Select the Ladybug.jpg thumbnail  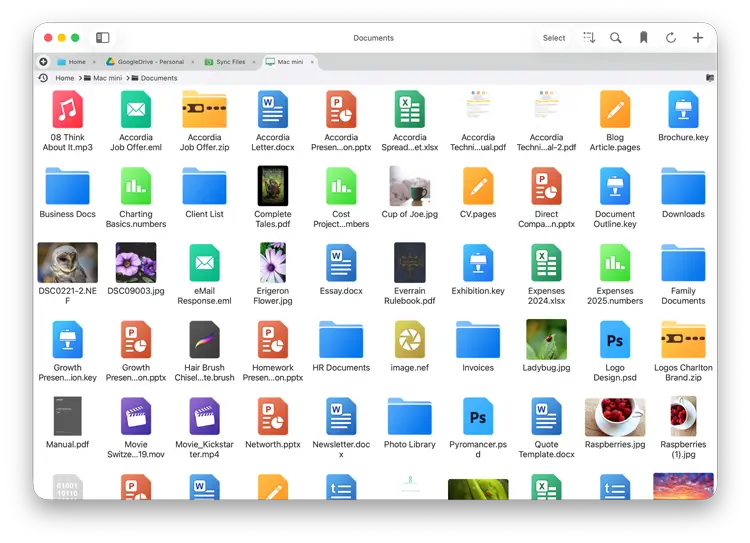(546, 340)
